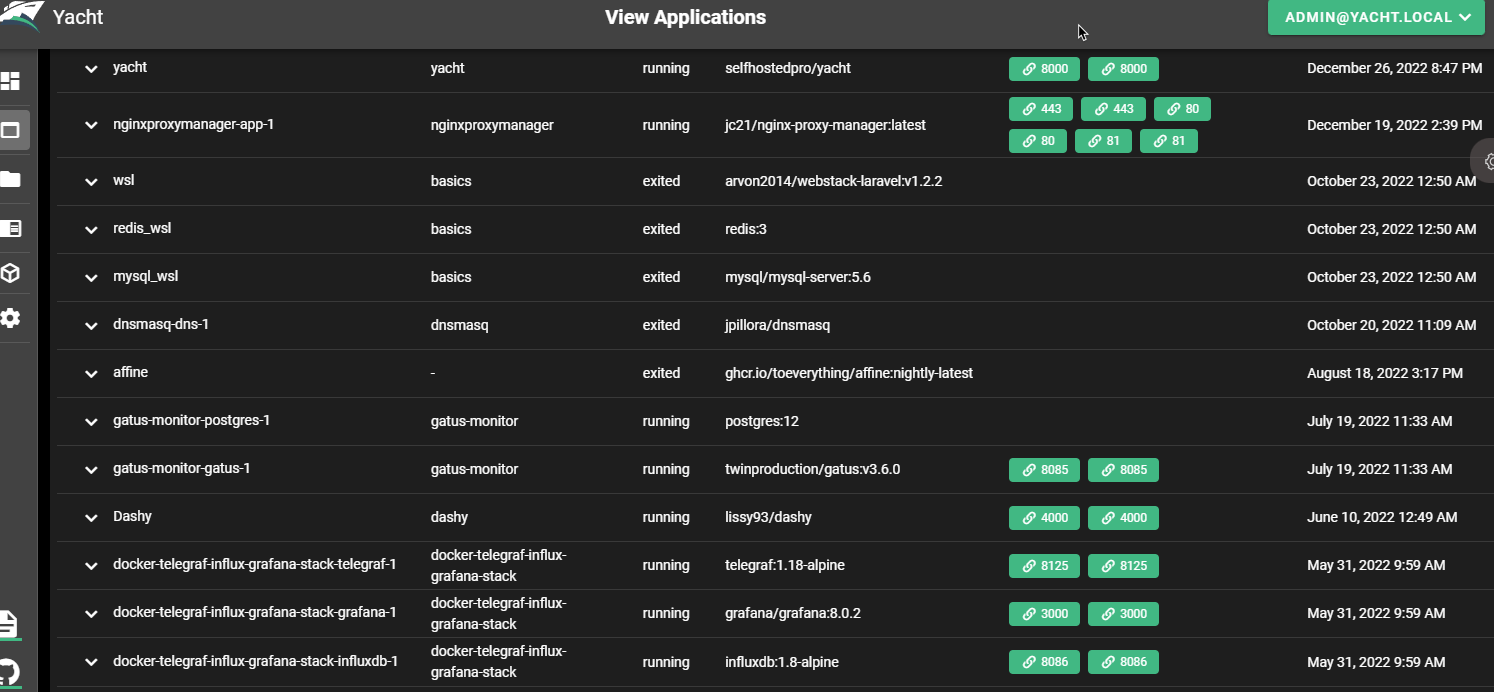
Task: Select the mysql_wsl application name
Action: click(145, 277)
